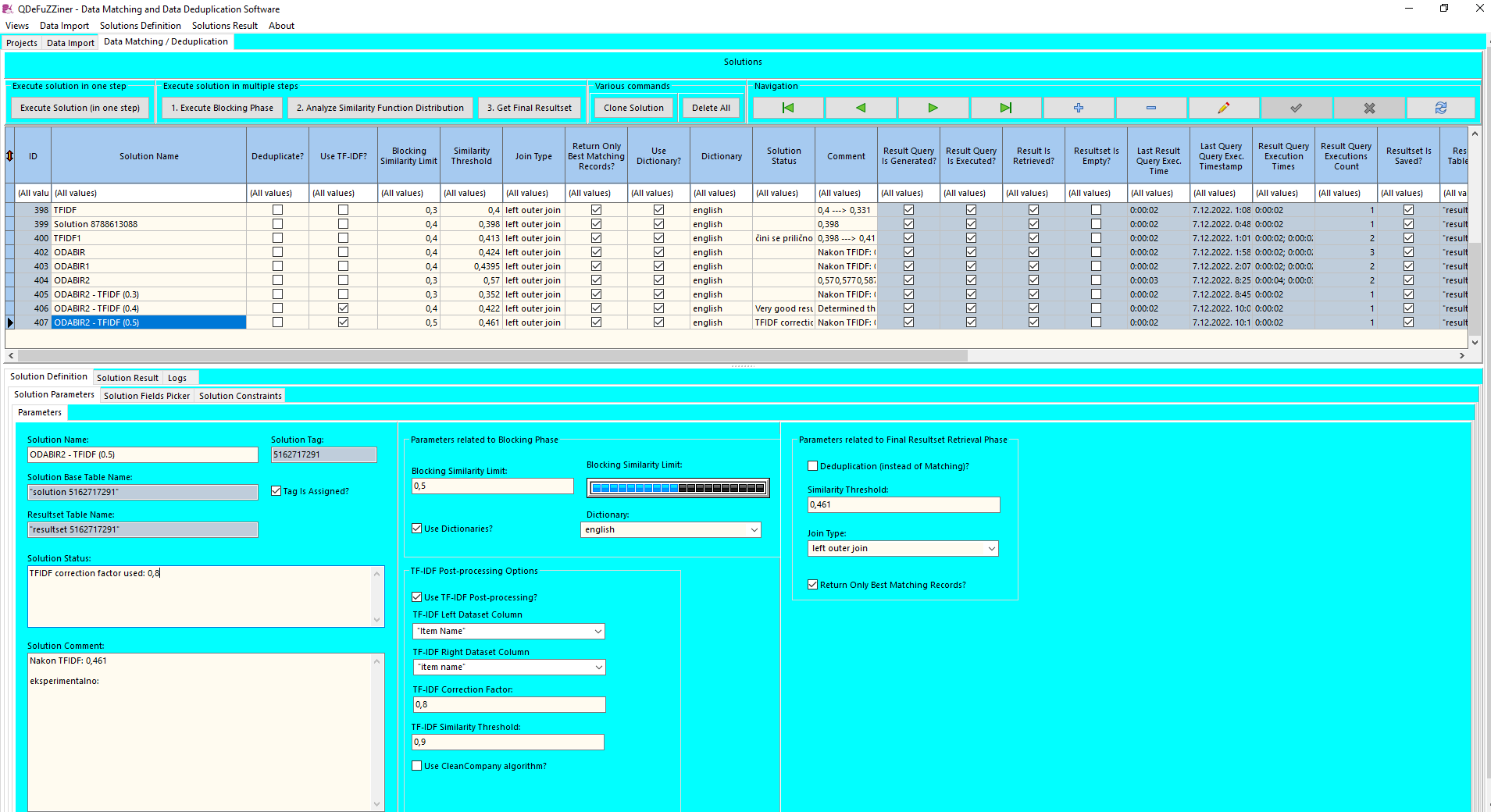
Task: Adjust the Blocking Similarity Limit slider
Action: (x=676, y=487)
